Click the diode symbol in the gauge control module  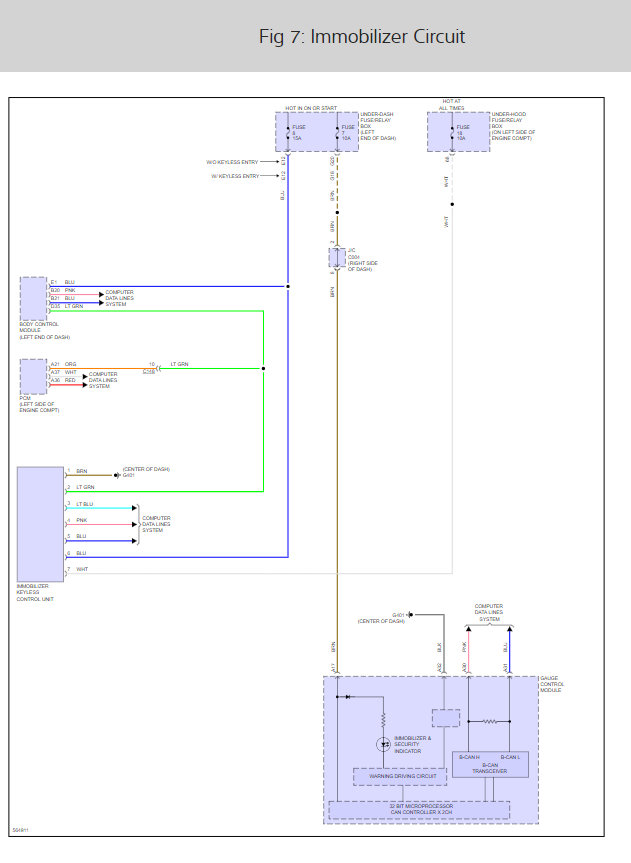point(347,697)
